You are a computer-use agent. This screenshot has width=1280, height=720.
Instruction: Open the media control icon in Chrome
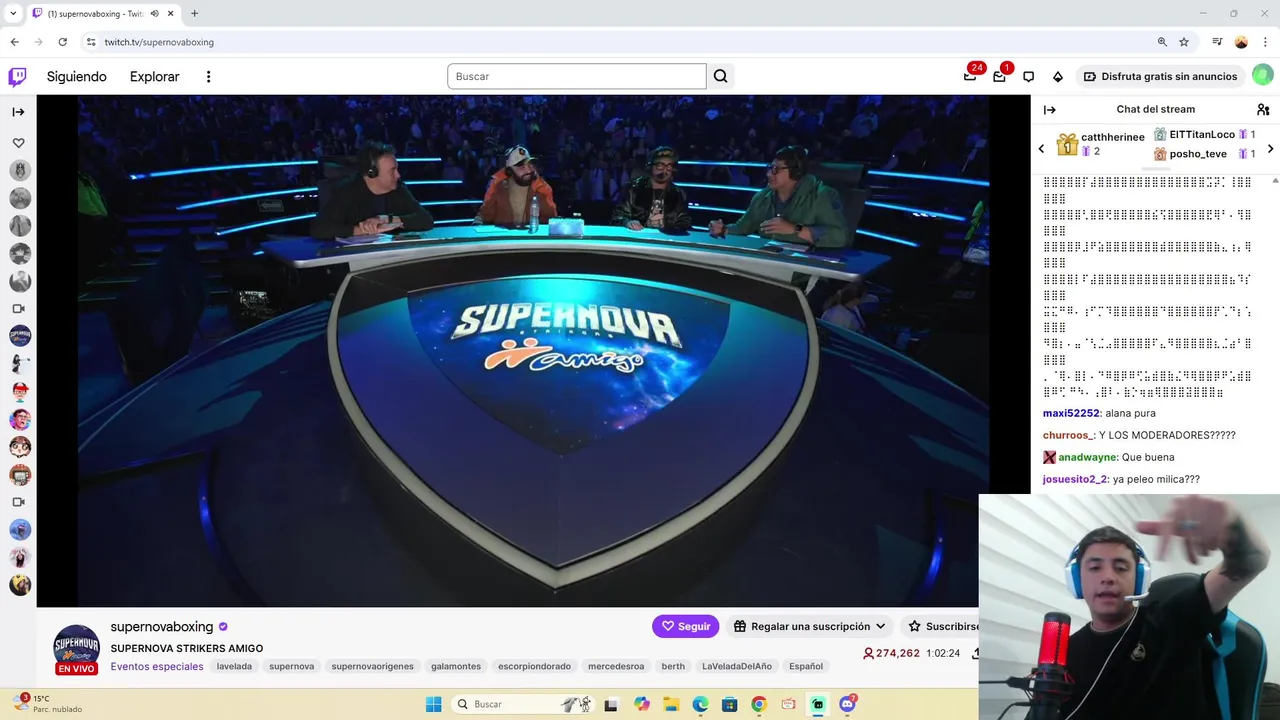coord(1217,42)
